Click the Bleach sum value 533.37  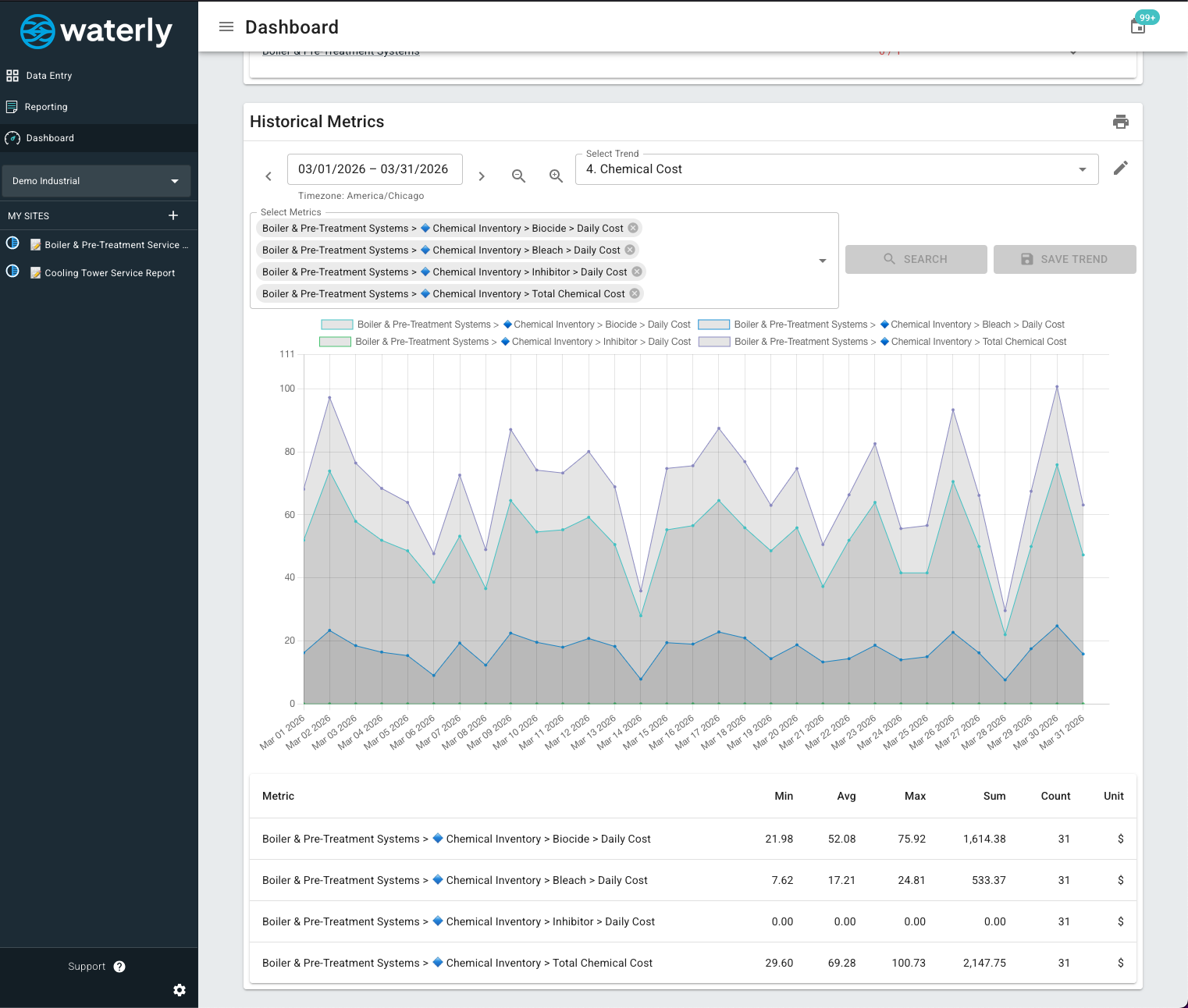(989, 881)
